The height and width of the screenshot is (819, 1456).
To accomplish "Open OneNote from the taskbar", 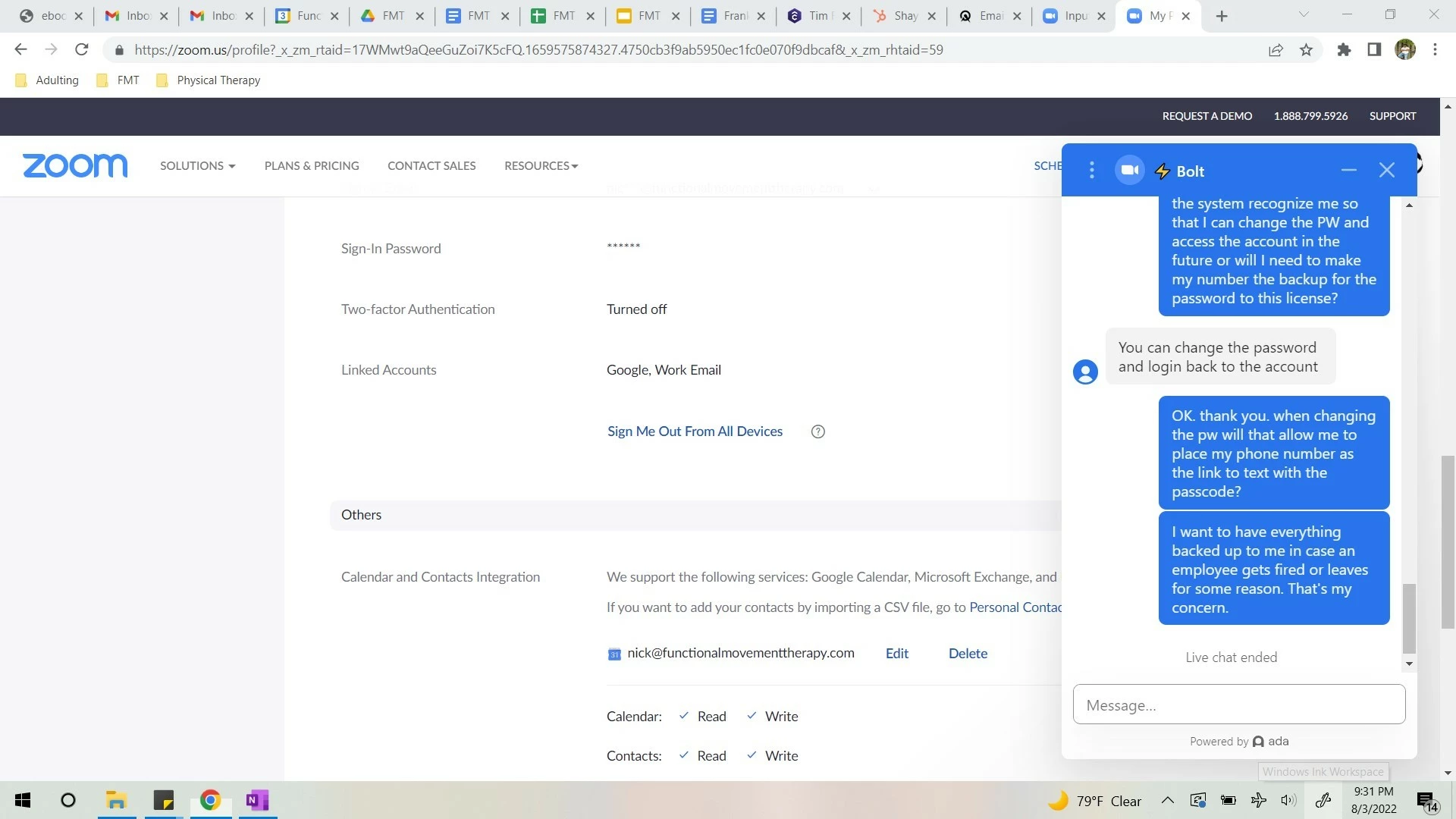I will pos(257,800).
